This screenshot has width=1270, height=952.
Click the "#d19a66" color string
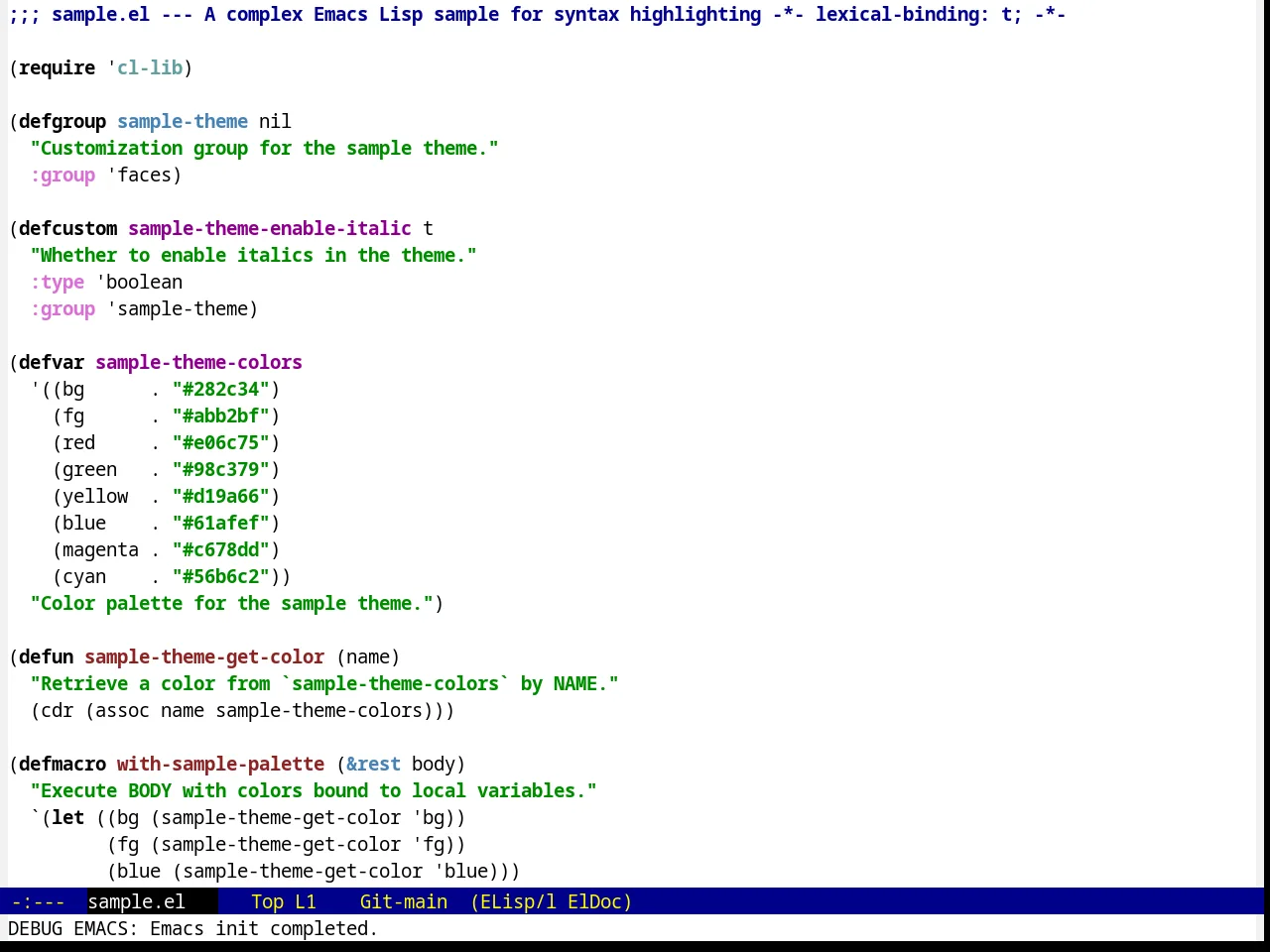point(220,496)
